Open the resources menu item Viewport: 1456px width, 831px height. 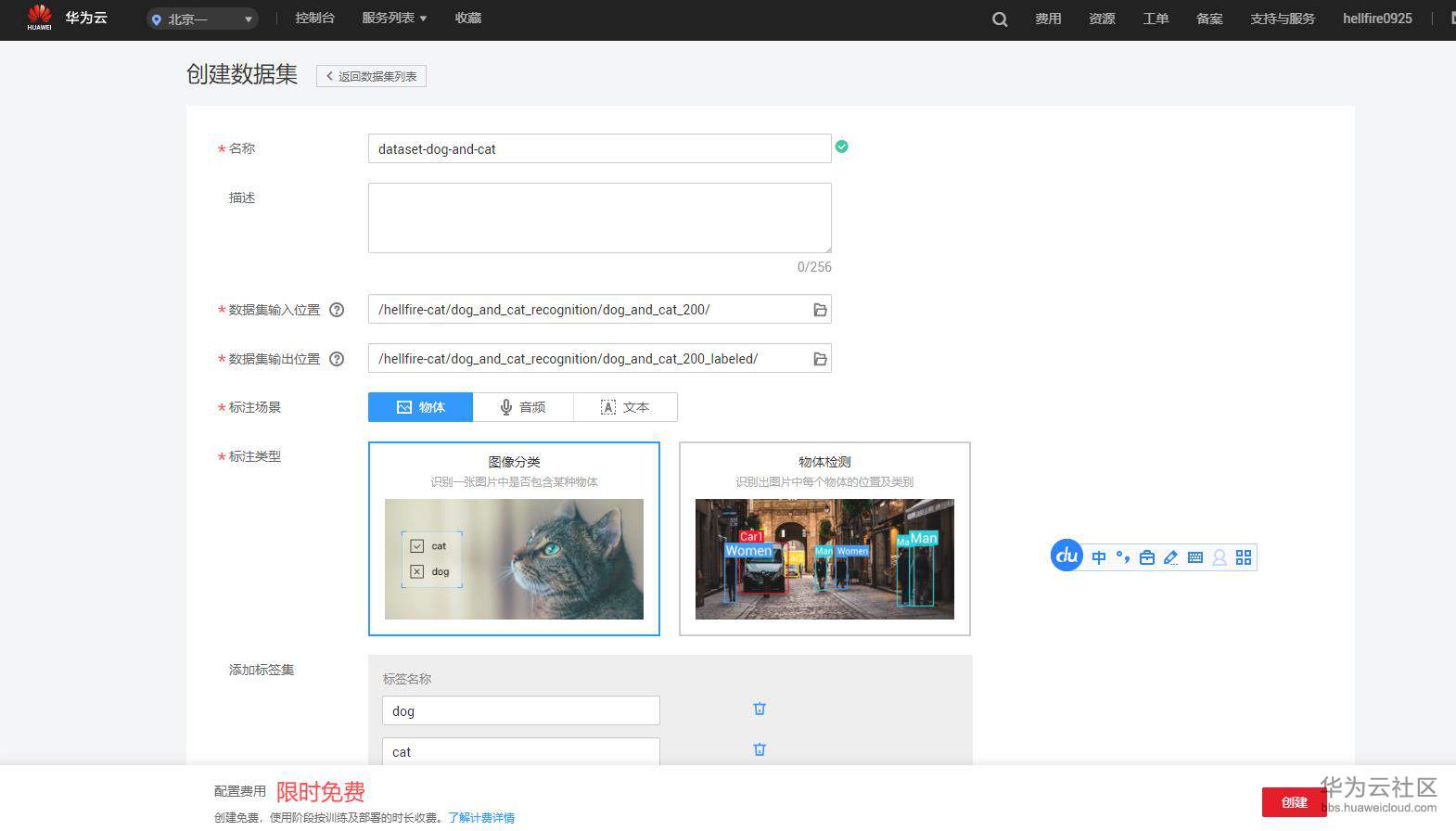[x=1102, y=19]
